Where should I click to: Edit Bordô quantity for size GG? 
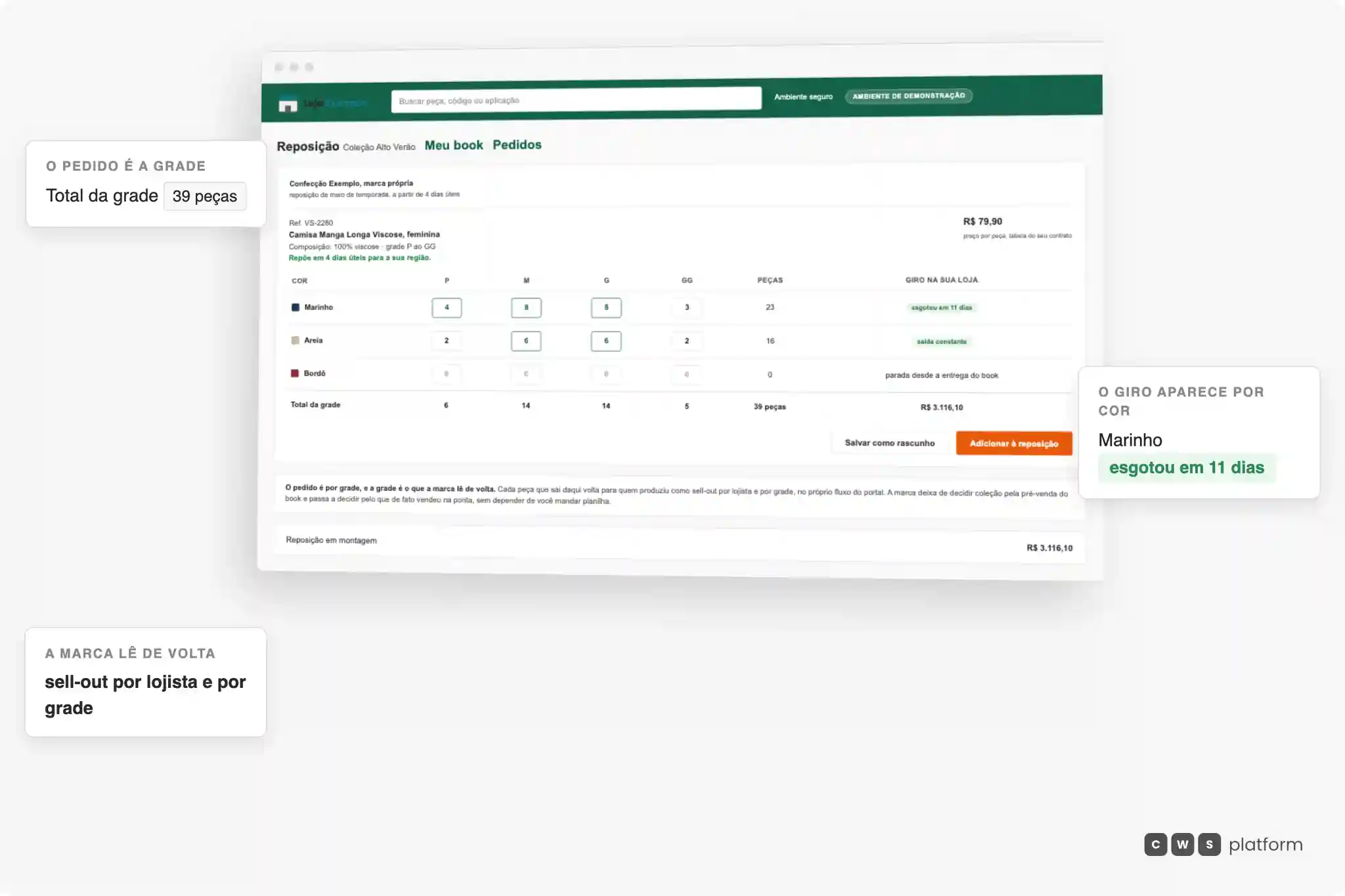(x=687, y=374)
